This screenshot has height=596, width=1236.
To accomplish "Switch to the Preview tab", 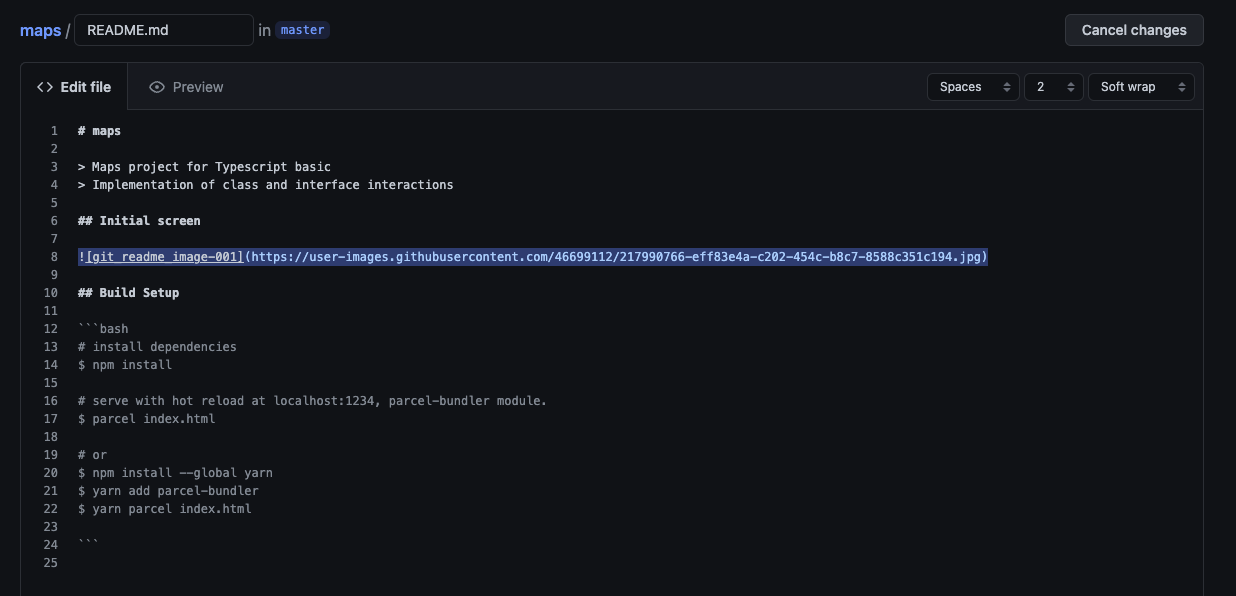I will tap(186, 87).
